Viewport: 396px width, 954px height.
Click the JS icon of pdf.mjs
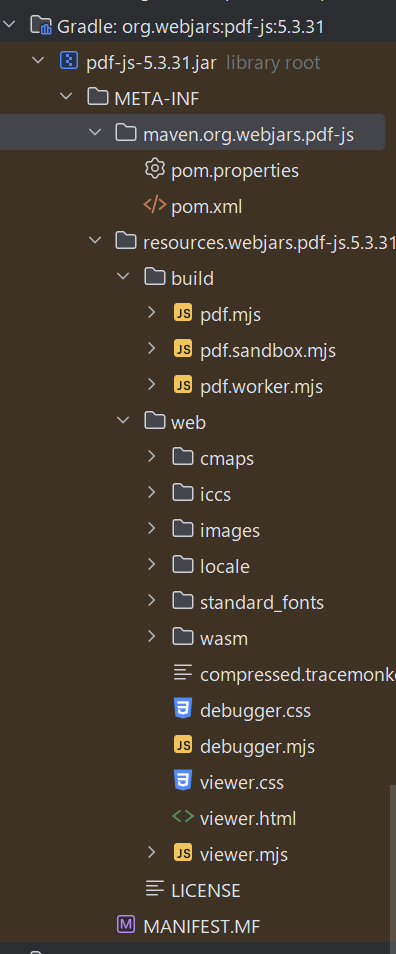(x=183, y=313)
